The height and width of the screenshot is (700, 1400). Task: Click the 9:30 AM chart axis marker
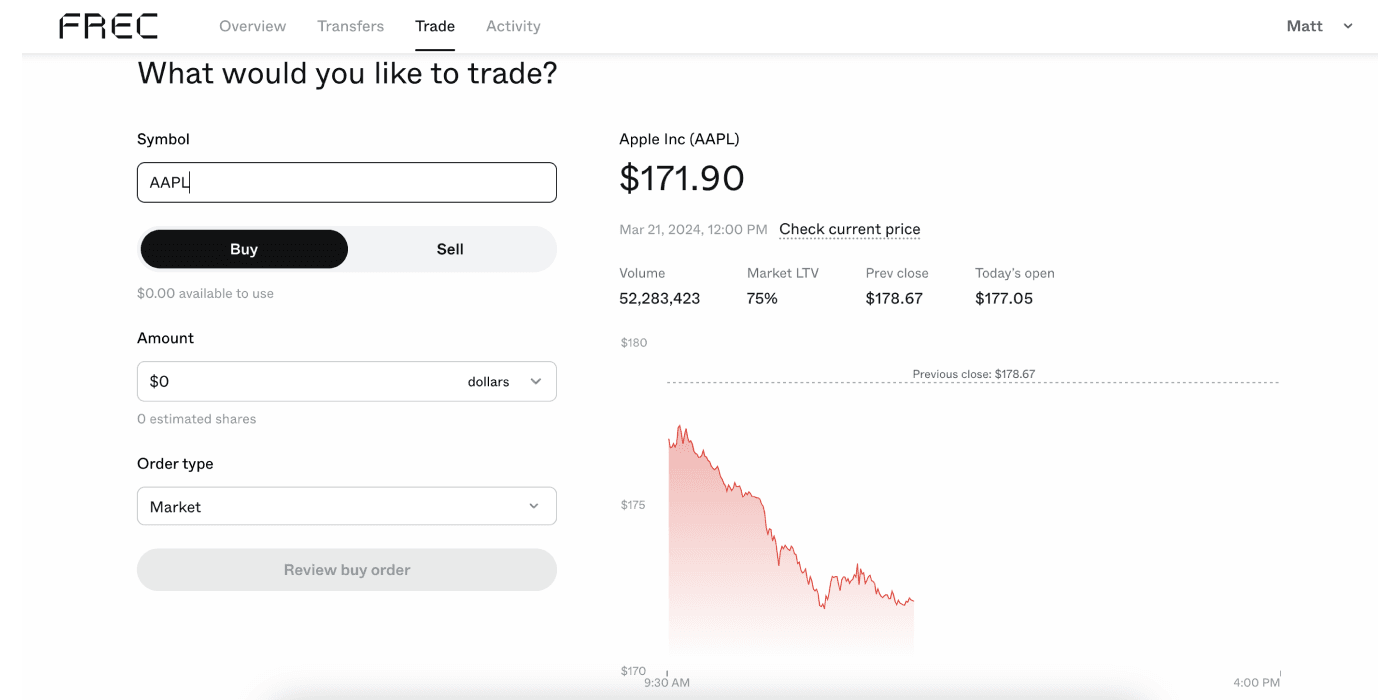667,683
